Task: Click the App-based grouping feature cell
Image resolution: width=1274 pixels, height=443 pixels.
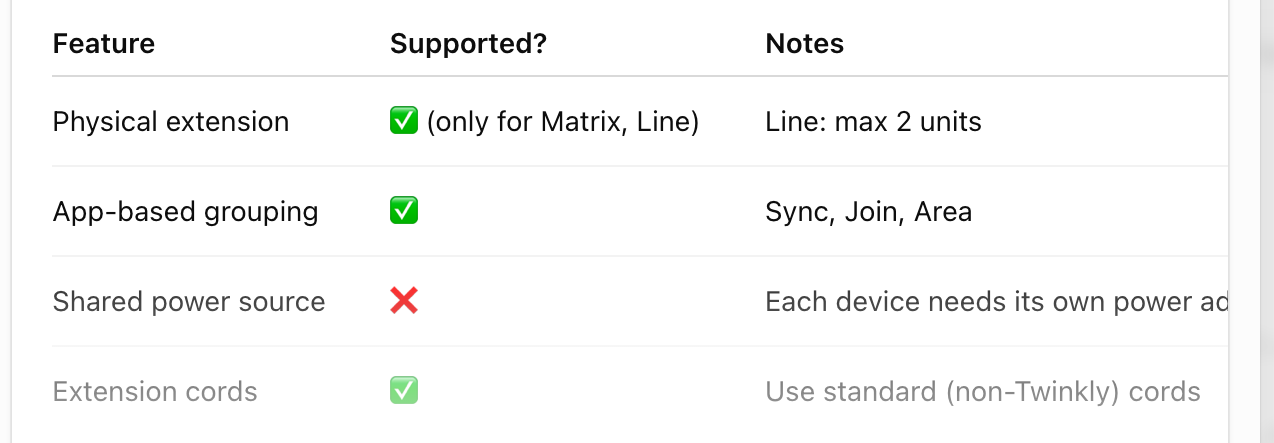Action: (186, 212)
